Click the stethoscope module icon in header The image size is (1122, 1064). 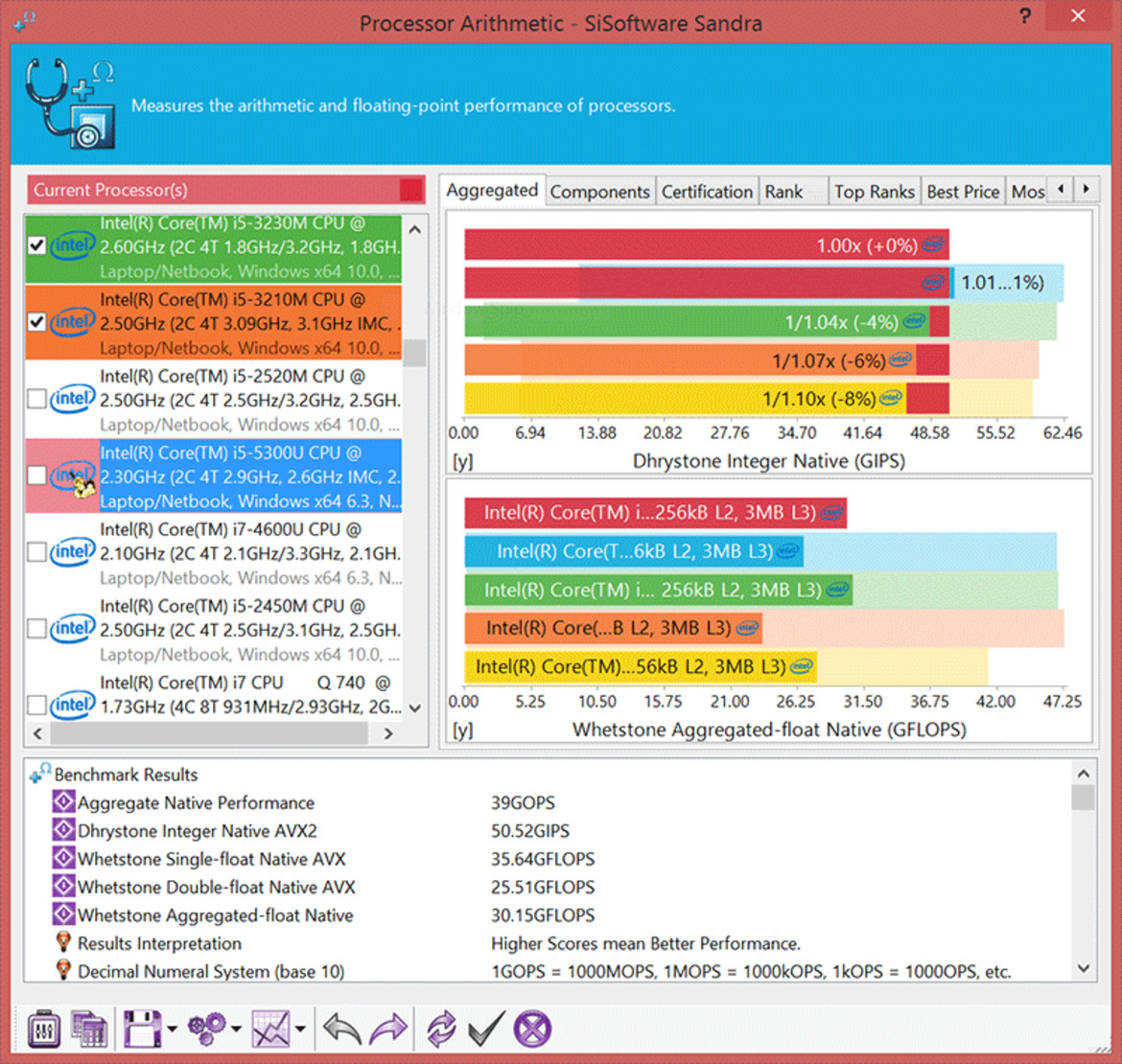[70, 104]
